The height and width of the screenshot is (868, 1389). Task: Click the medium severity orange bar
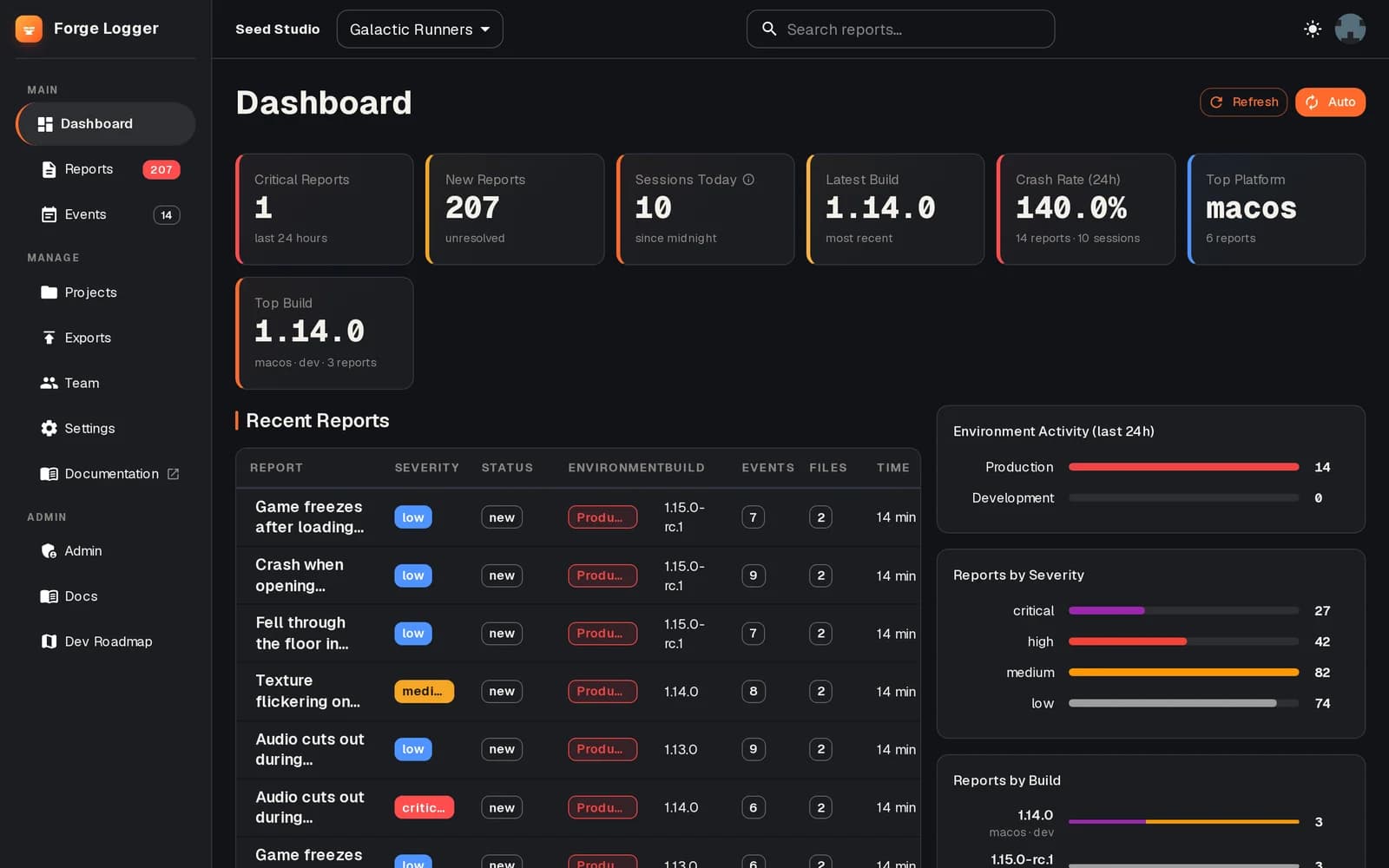point(1183,673)
